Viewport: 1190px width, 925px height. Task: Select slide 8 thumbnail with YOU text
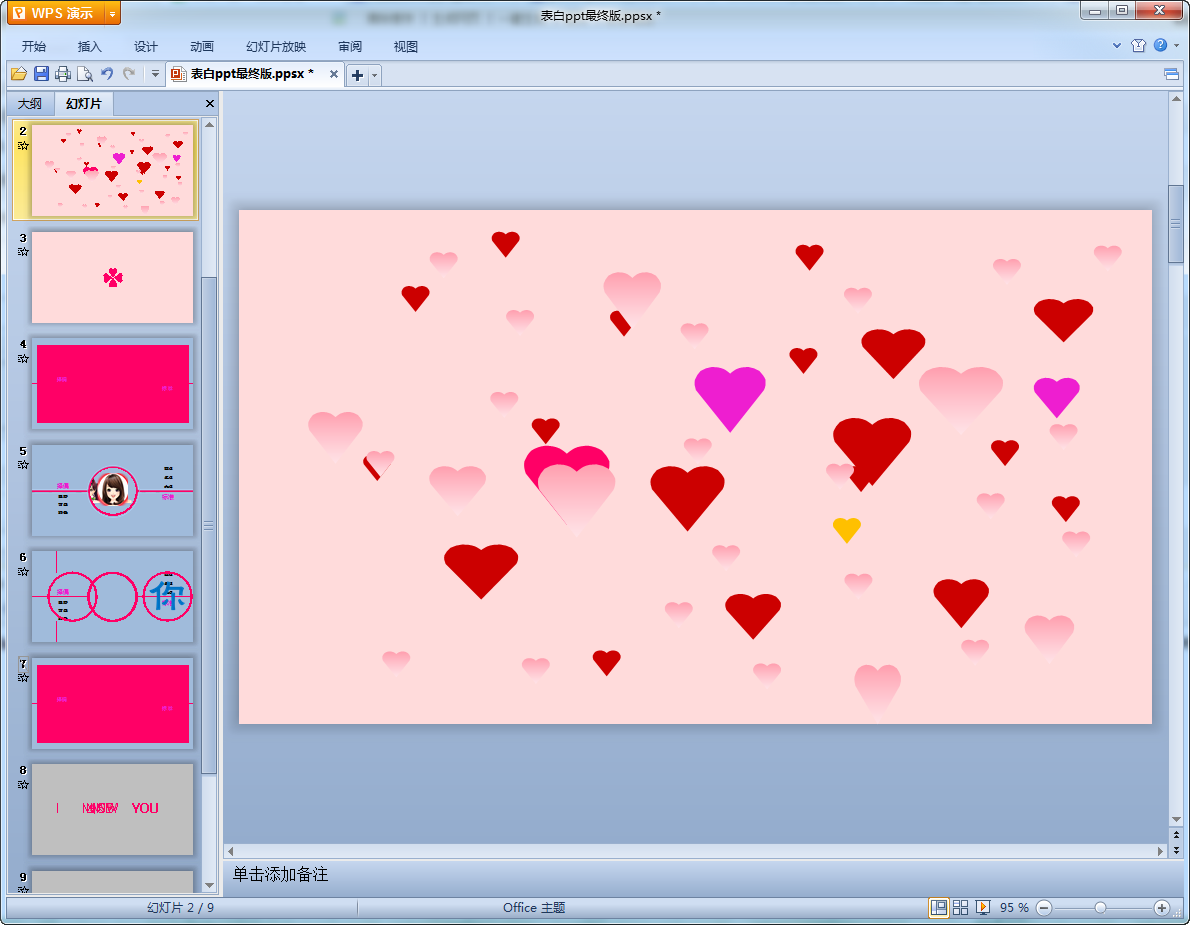click(112, 810)
